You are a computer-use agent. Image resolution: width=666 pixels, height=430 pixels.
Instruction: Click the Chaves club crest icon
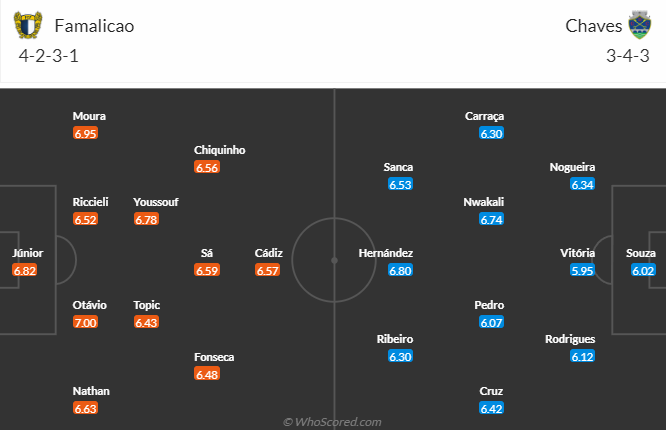[x=638, y=25]
